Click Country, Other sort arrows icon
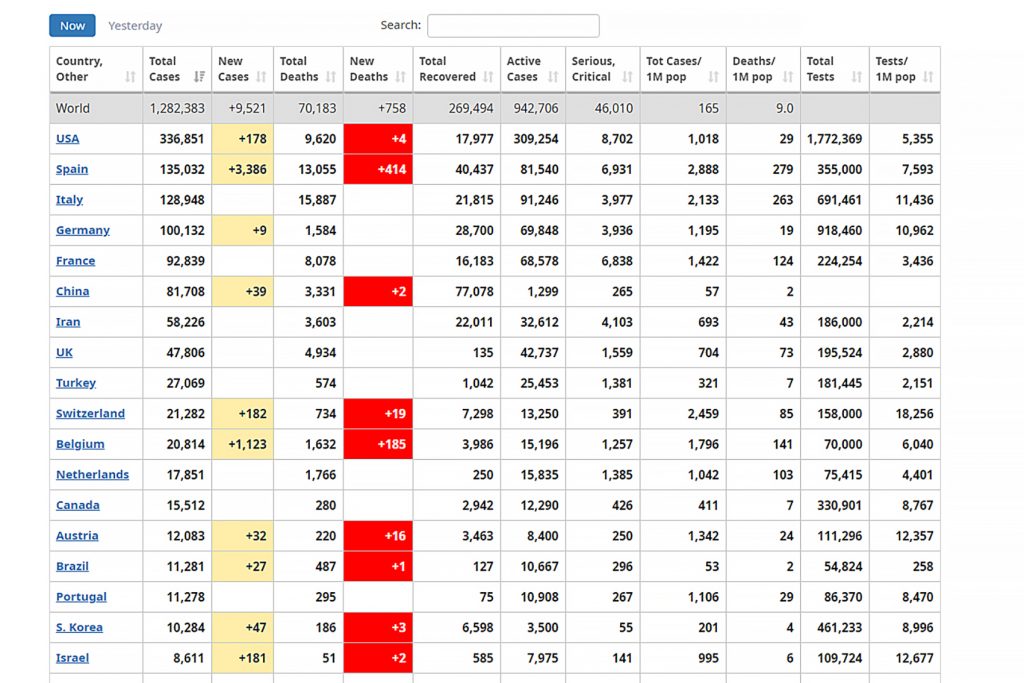Image resolution: width=1024 pixels, height=683 pixels. pyautogui.click(x=130, y=77)
